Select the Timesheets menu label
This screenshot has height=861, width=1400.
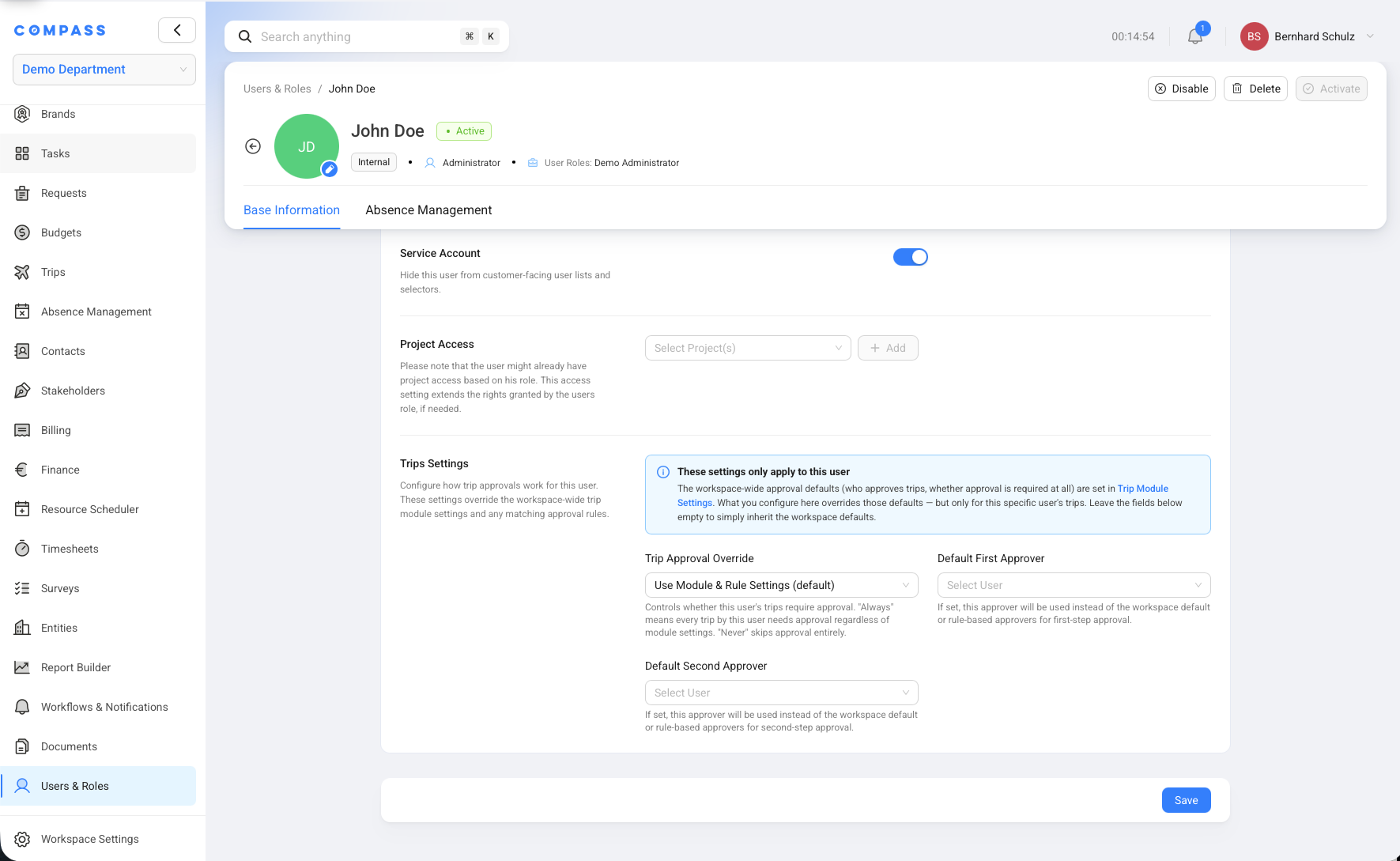pos(70,549)
